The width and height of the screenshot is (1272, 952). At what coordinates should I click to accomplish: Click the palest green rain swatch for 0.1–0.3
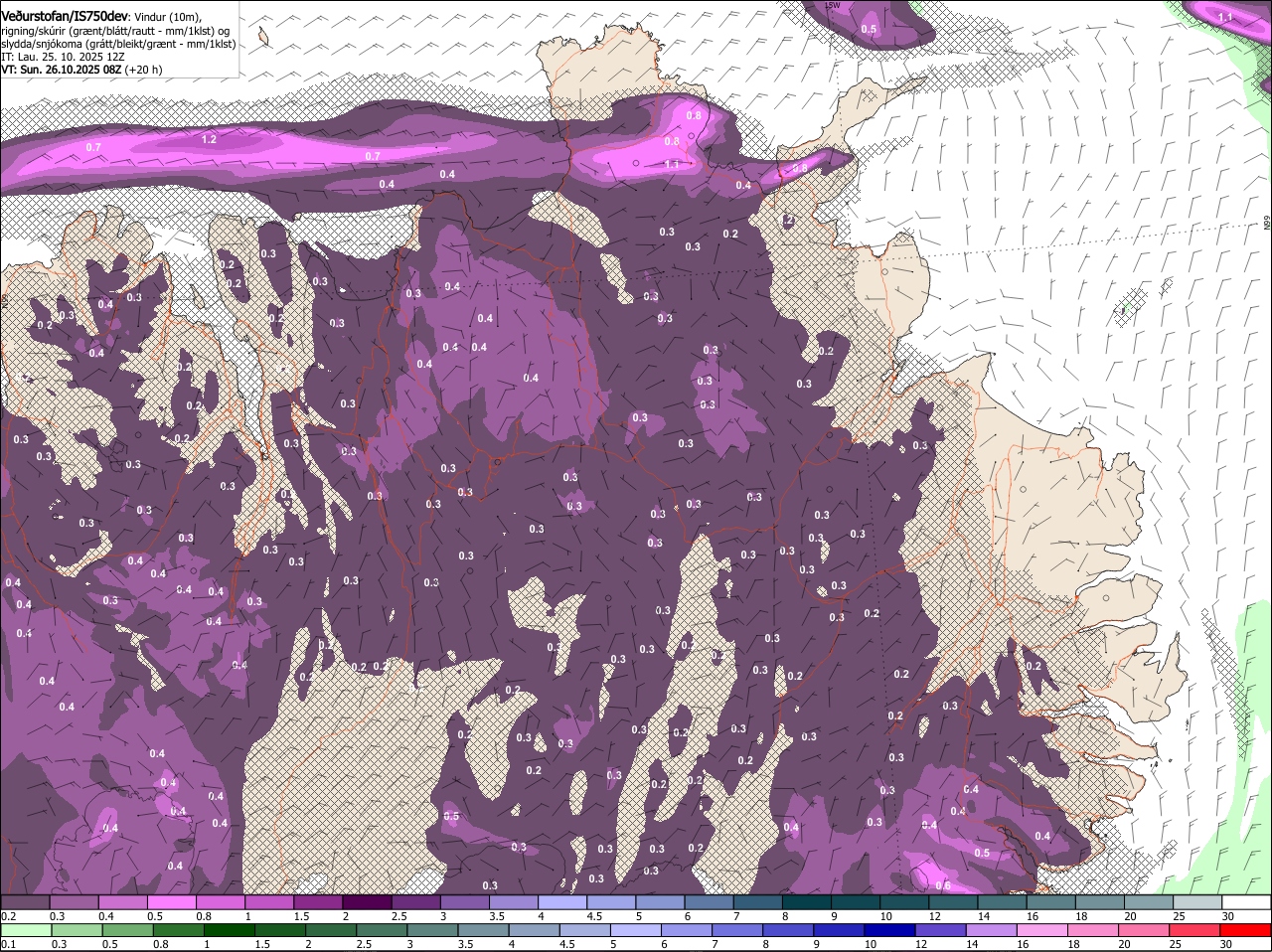click(25, 930)
